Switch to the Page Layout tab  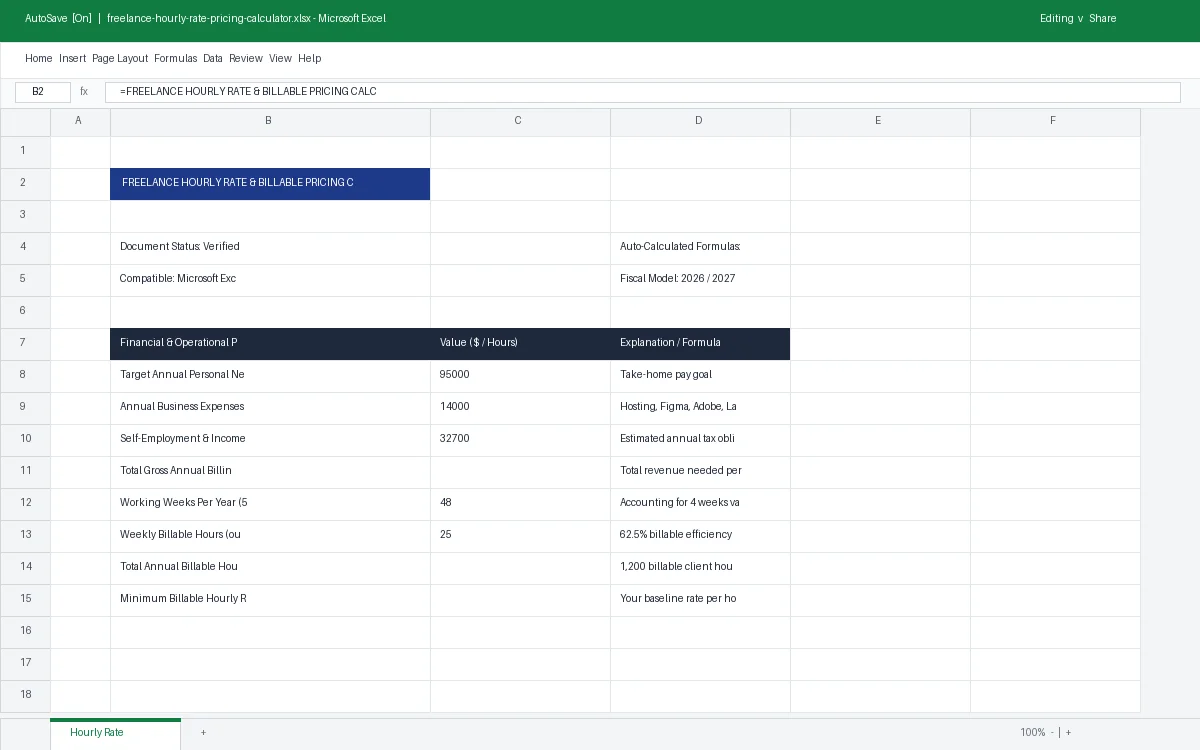(x=120, y=58)
